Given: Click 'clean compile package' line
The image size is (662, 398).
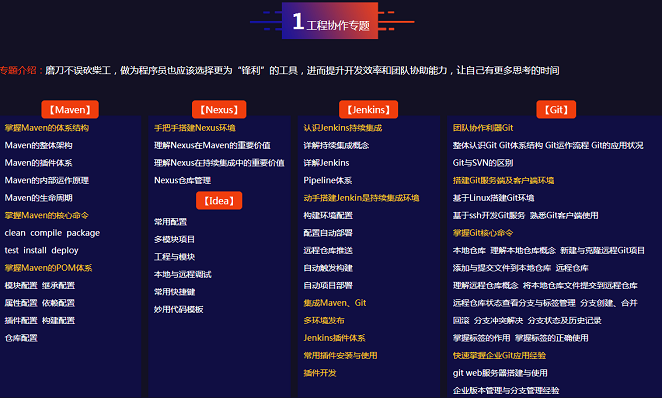Looking at the screenshot, I should pyautogui.click(x=52, y=233).
